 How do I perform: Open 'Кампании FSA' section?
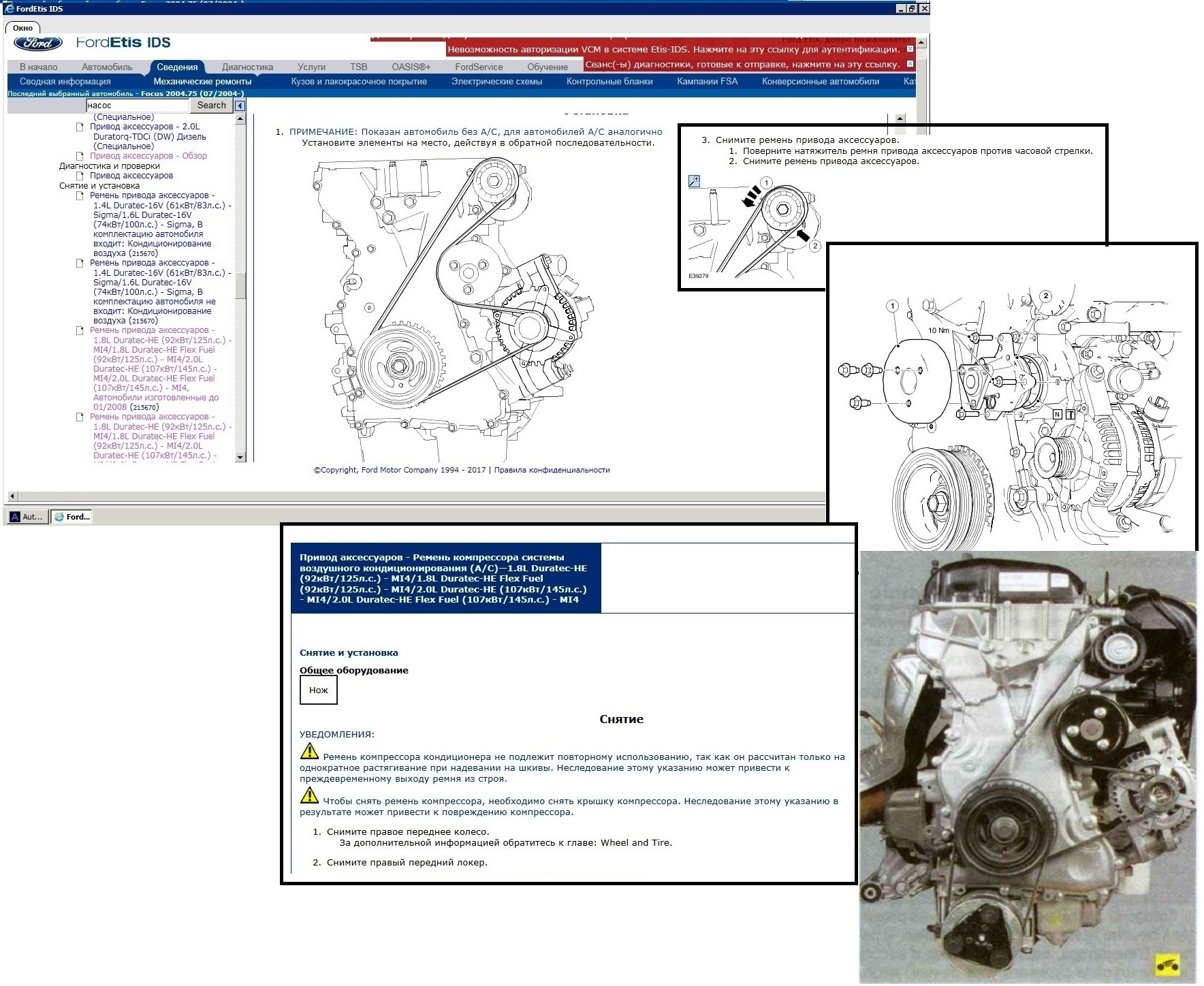click(708, 81)
